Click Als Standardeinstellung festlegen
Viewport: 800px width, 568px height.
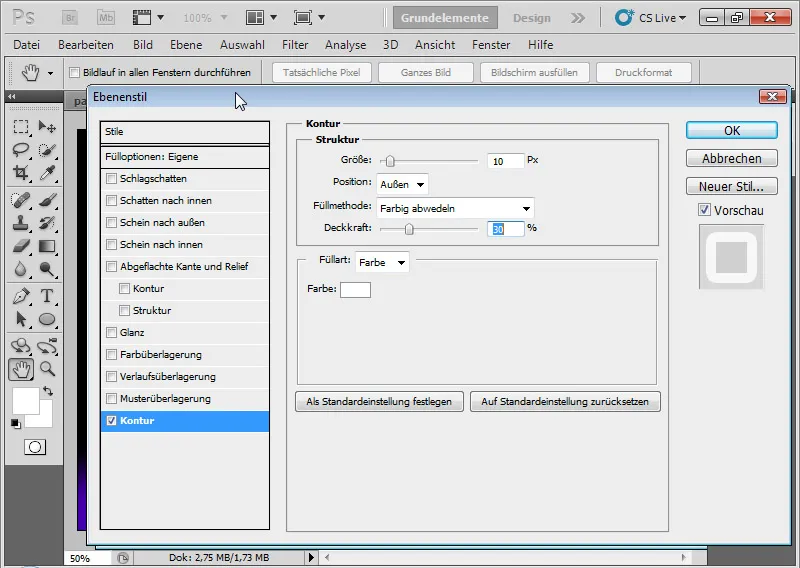coord(379,402)
